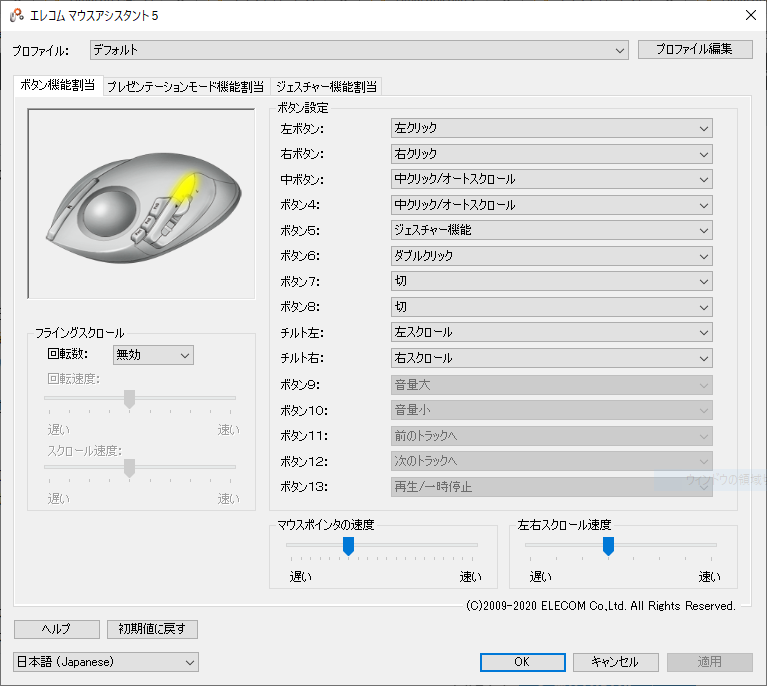Click the フライングスクロール group label
This screenshot has width=767, height=686.
[x=80, y=333]
